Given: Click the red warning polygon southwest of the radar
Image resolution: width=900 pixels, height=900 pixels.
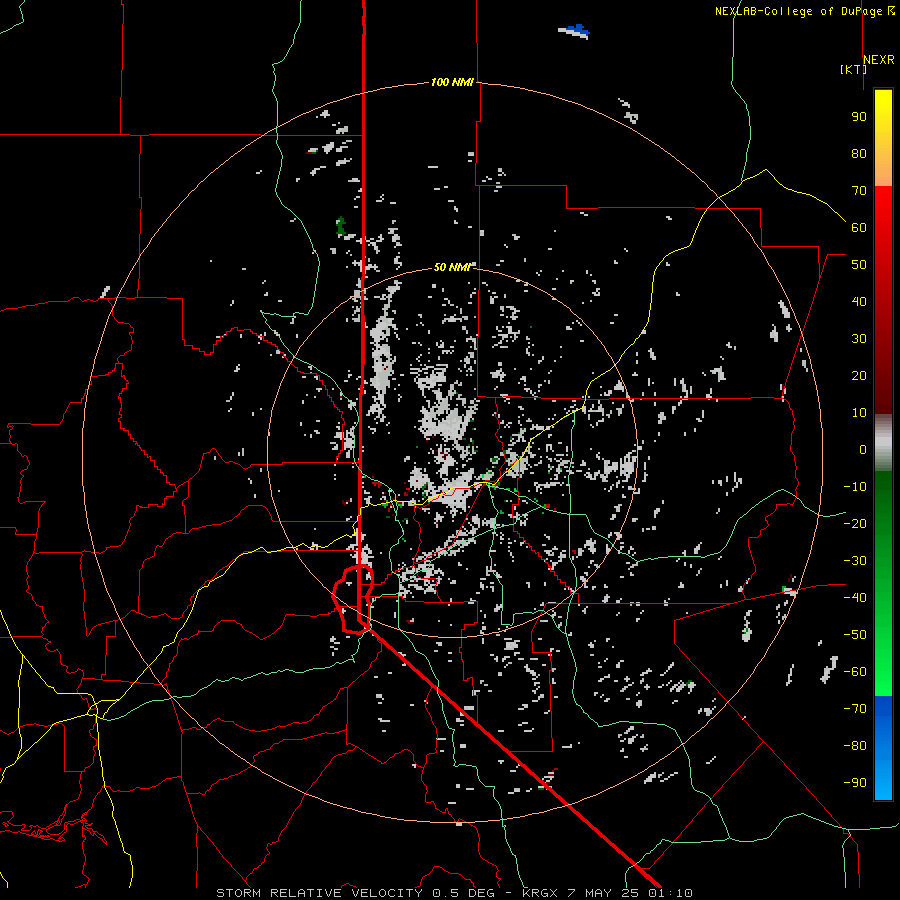Looking at the screenshot, I should [354, 599].
